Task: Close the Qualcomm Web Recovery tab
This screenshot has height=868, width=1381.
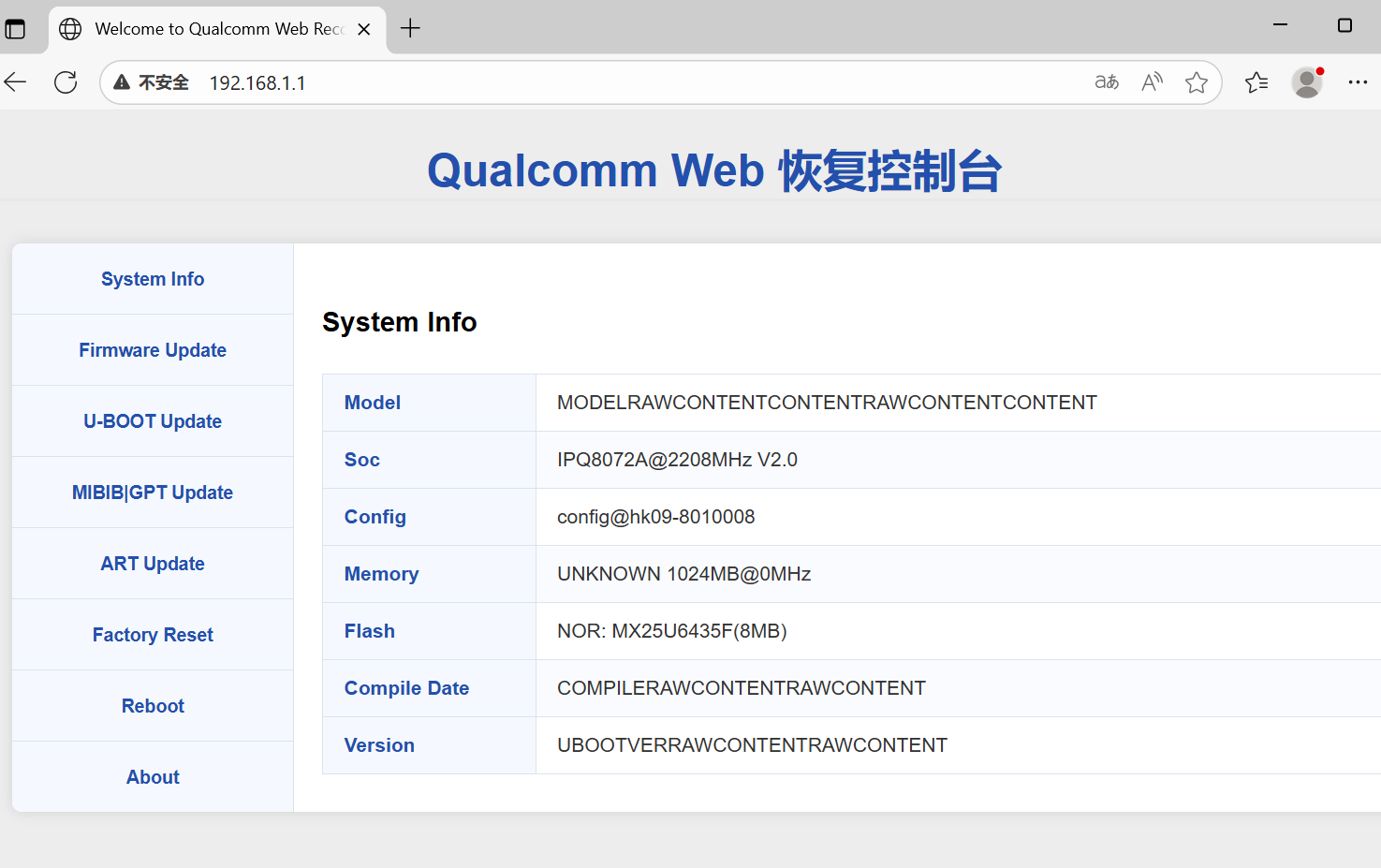Action: (364, 29)
